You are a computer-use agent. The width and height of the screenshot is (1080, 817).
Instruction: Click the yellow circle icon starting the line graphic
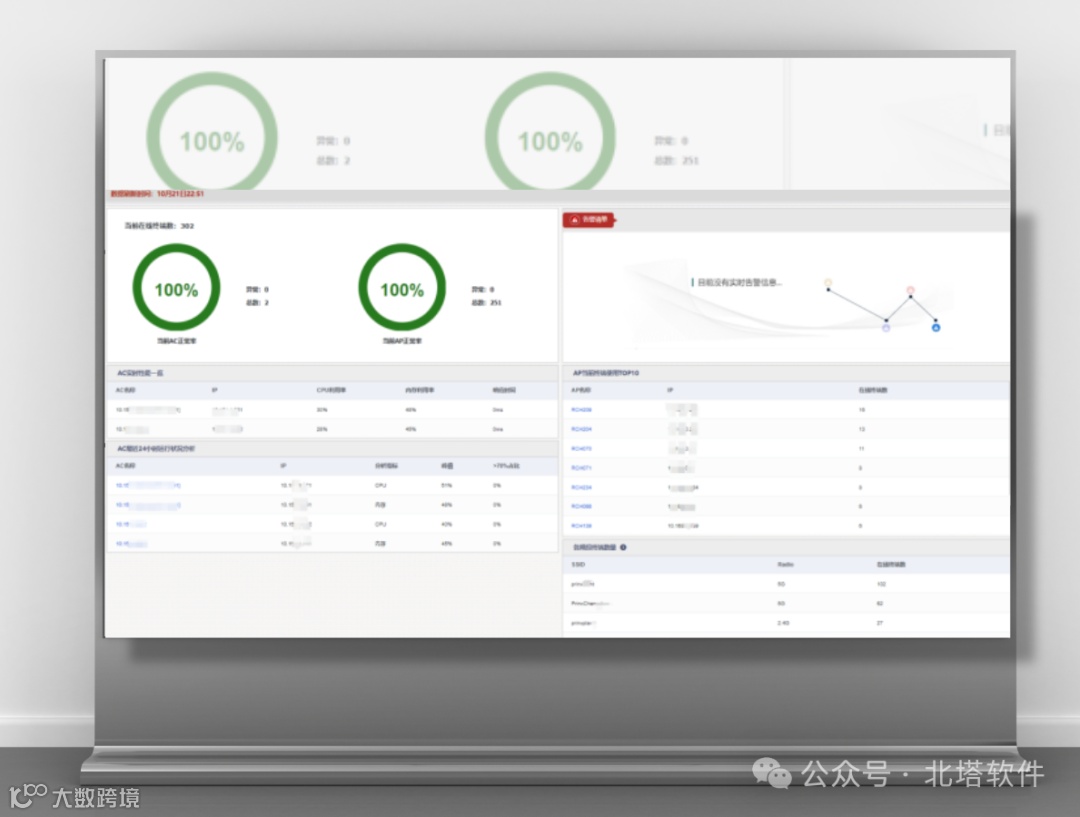coord(828,282)
